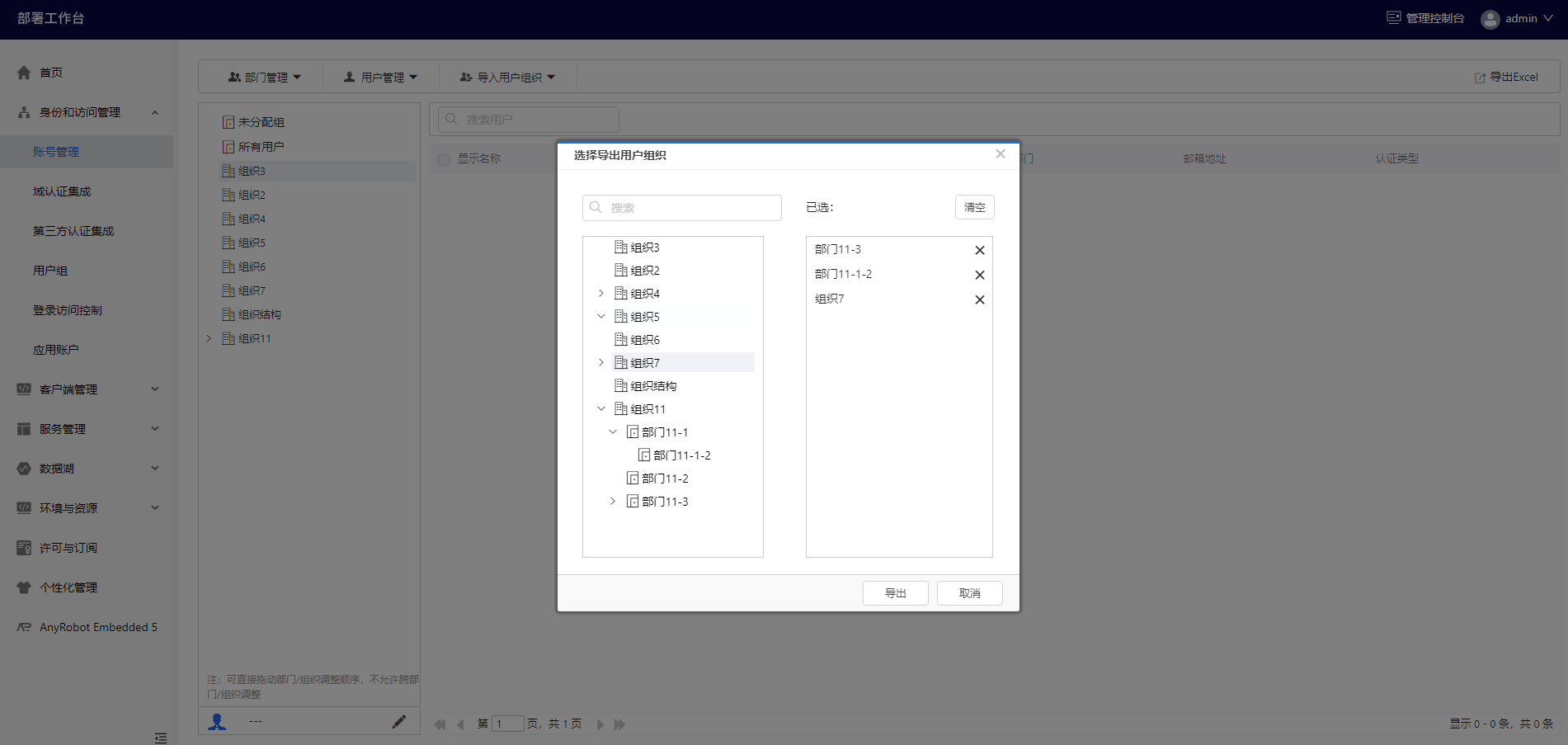Expand 部门11-3 in dialog tree

coord(613,502)
